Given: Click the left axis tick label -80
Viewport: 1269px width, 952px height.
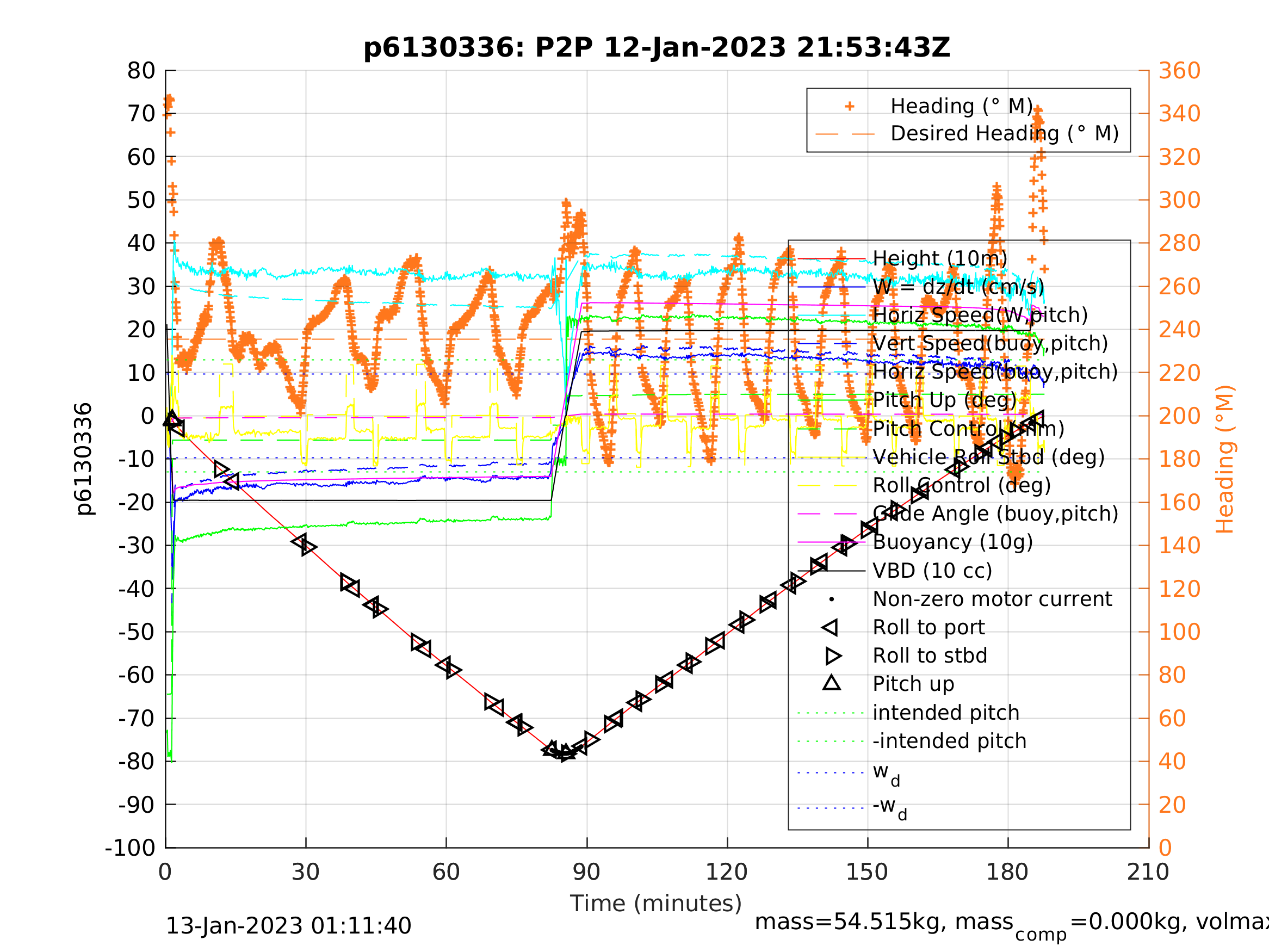Looking at the screenshot, I should [137, 762].
